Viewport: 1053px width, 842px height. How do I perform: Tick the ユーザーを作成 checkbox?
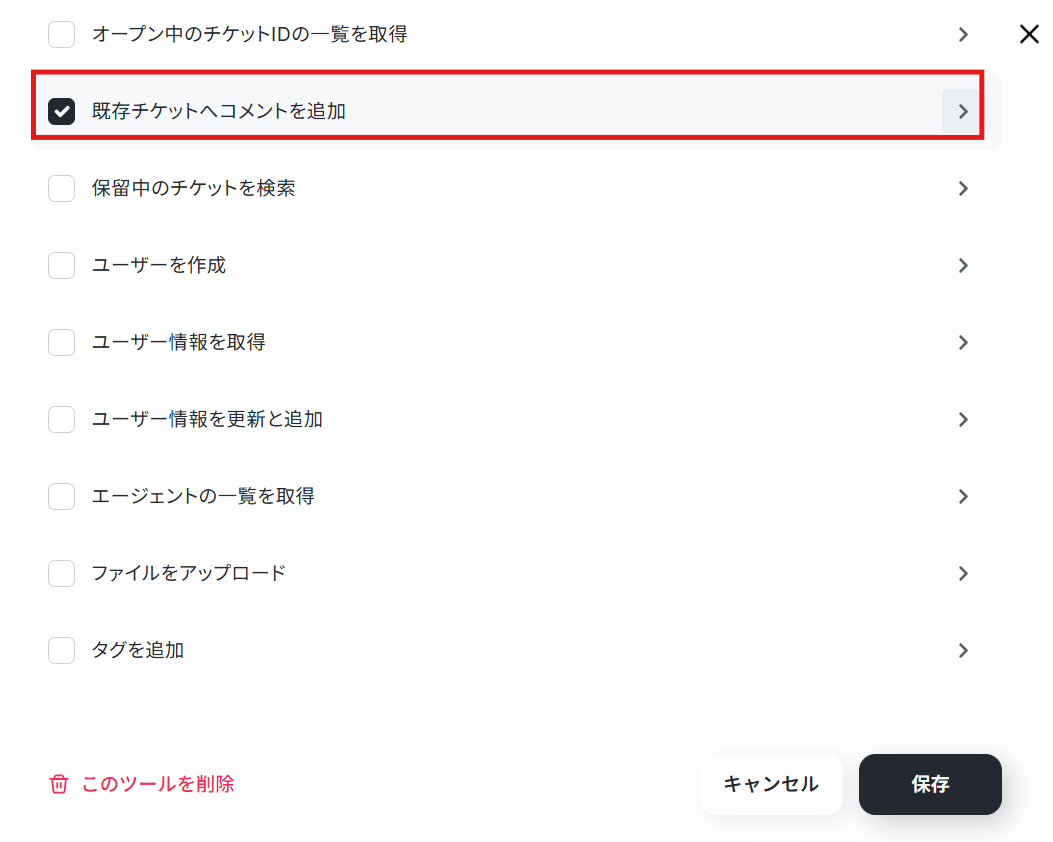[62, 265]
